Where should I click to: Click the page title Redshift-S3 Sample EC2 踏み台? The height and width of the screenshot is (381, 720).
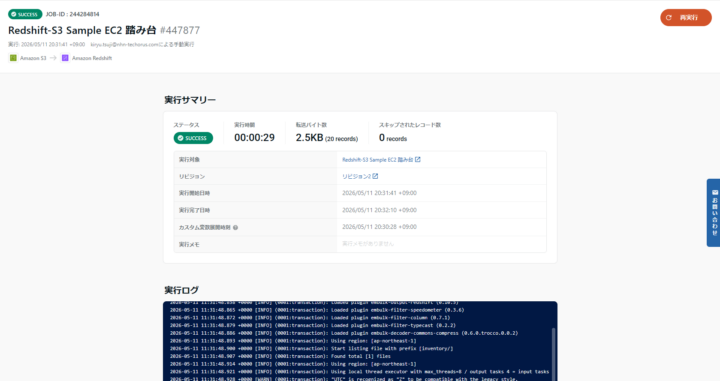click(82, 30)
